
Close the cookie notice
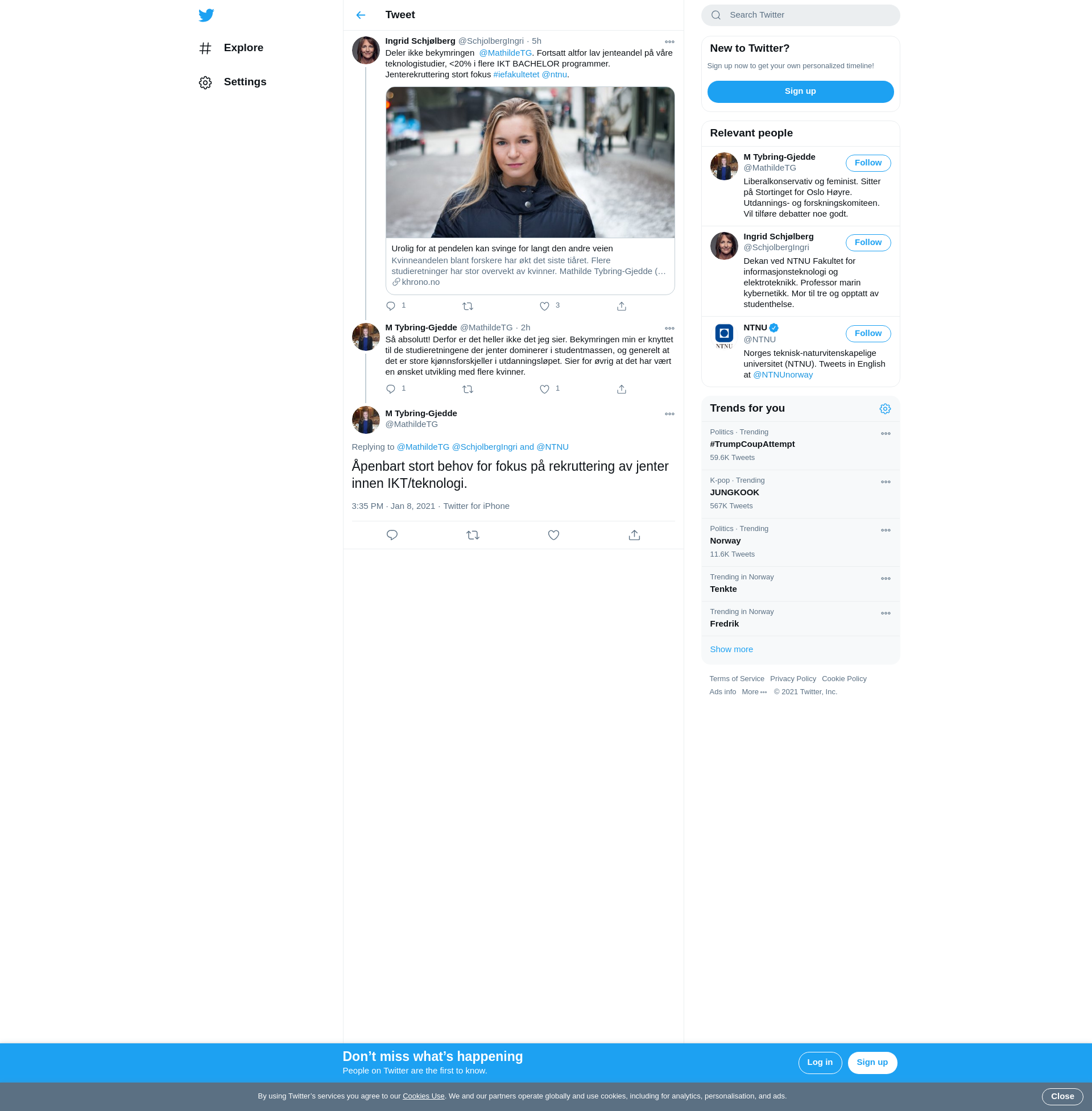1062,1097
